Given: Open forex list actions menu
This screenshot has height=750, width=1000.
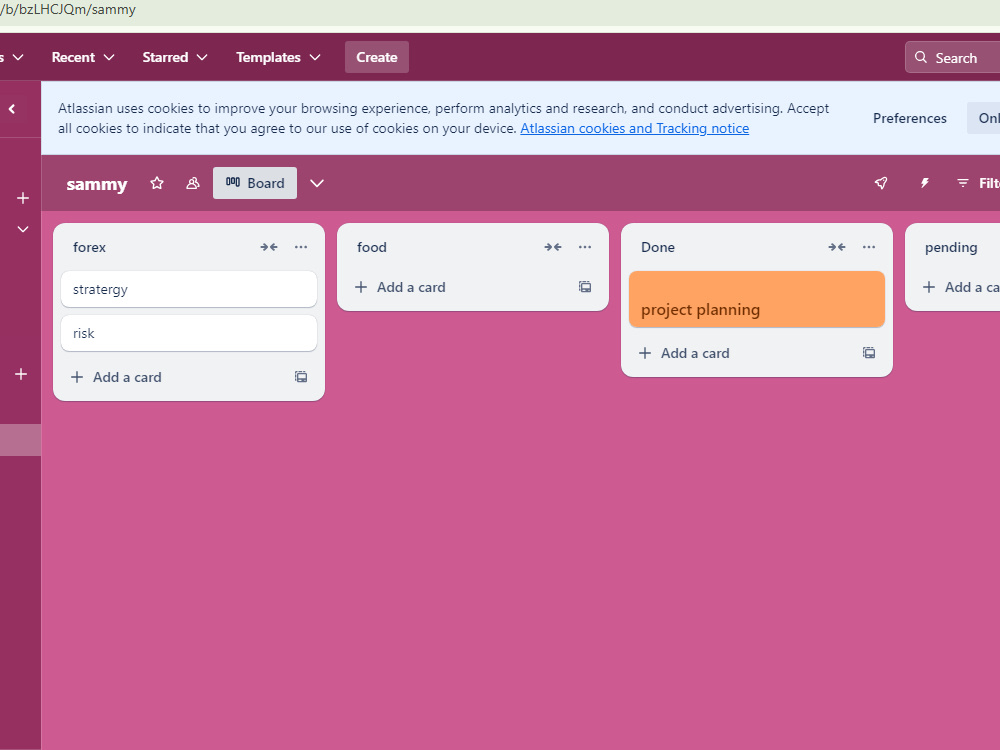Looking at the screenshot, I should [x=301, y=247].
